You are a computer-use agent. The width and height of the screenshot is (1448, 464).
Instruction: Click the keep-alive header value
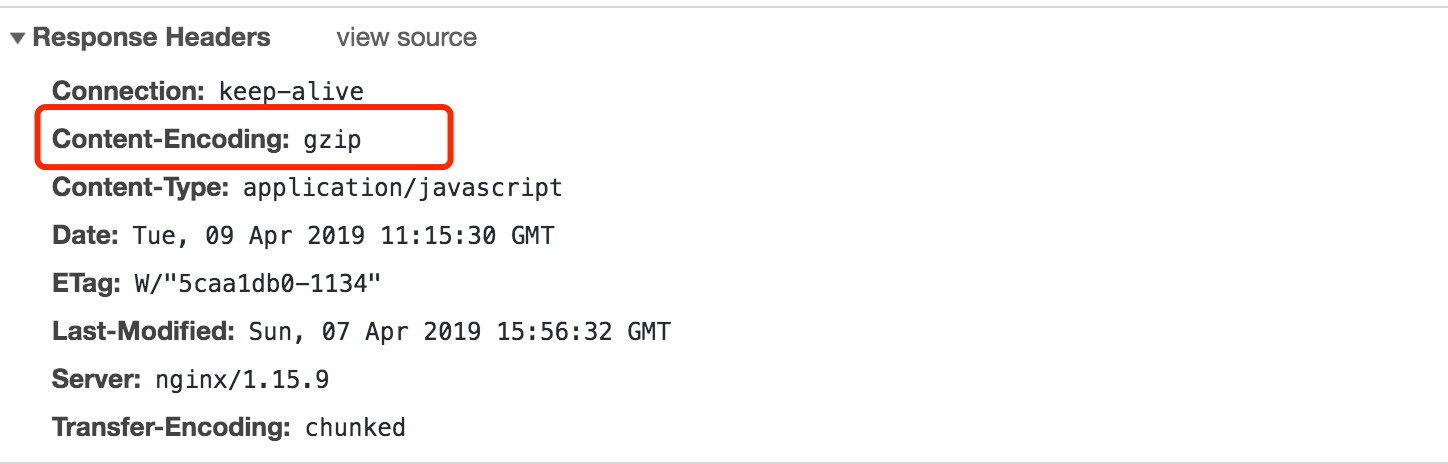(291, 92)
